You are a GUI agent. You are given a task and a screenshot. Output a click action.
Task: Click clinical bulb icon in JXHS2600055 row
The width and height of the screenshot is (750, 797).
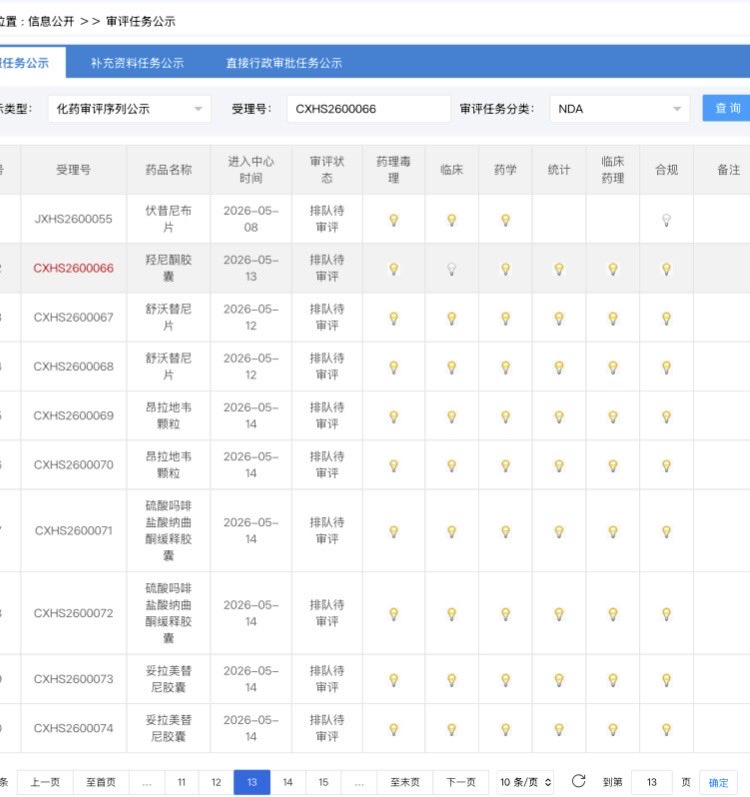point(451,220)
